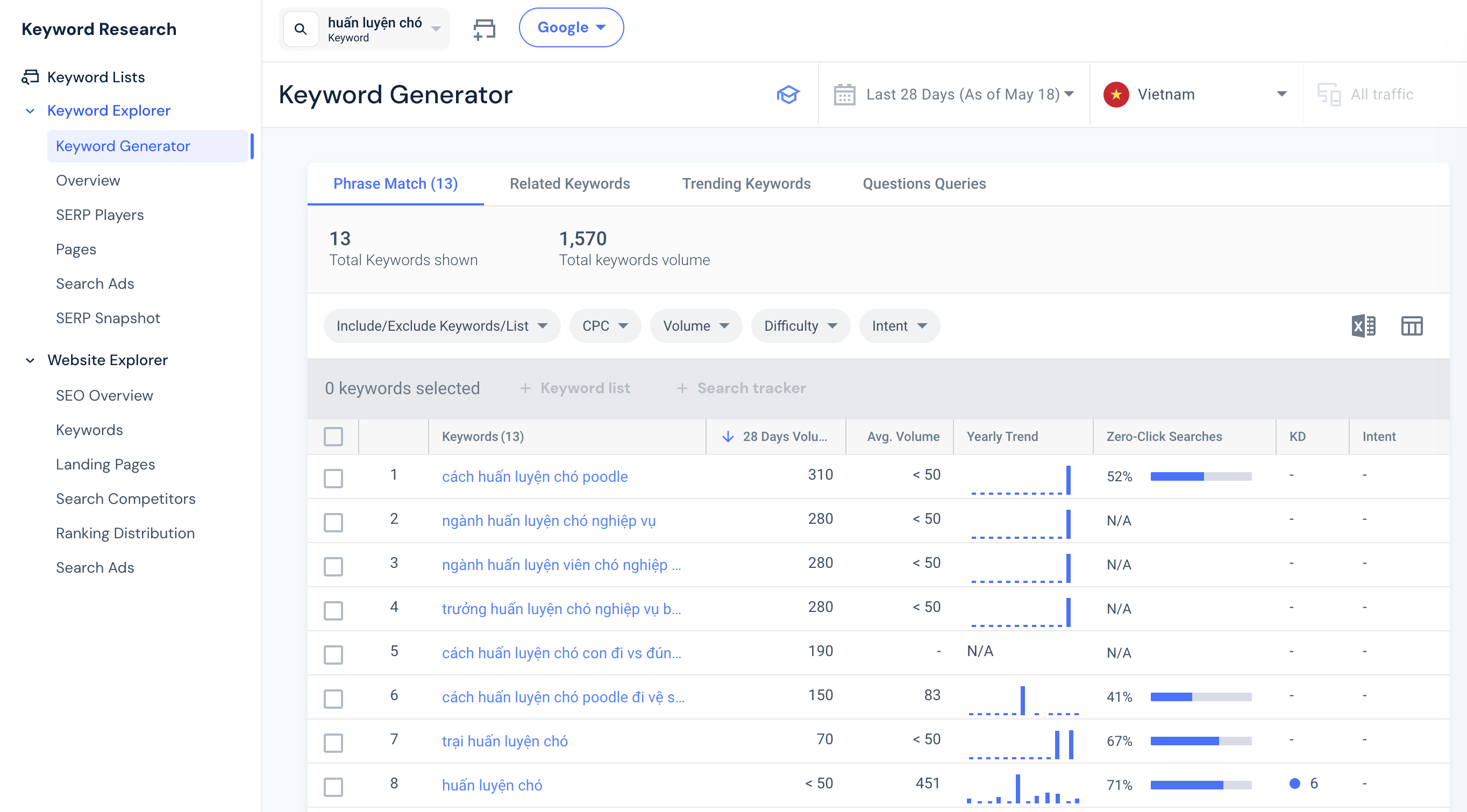Open keyword link ngành huấn luyện chó nghiệp vụ

point(549,521)
